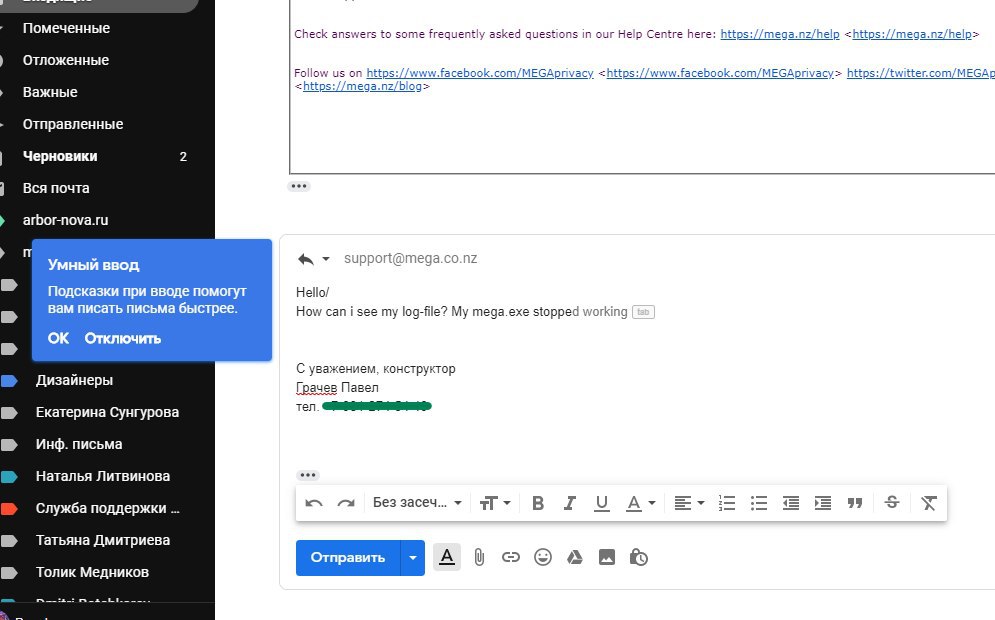Open https://mega.nz/blog link
The height and width of the screenshot is (620, 995).
[362, 86]
